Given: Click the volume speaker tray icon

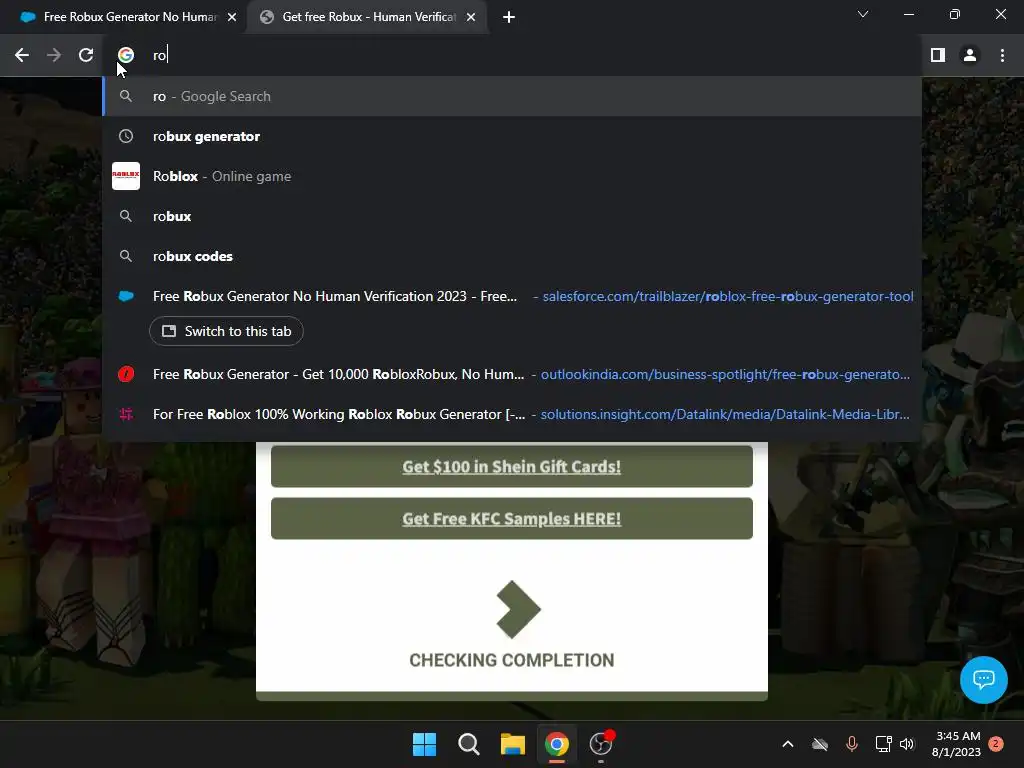Looking at the screenshot, I should tap(907, 744).
